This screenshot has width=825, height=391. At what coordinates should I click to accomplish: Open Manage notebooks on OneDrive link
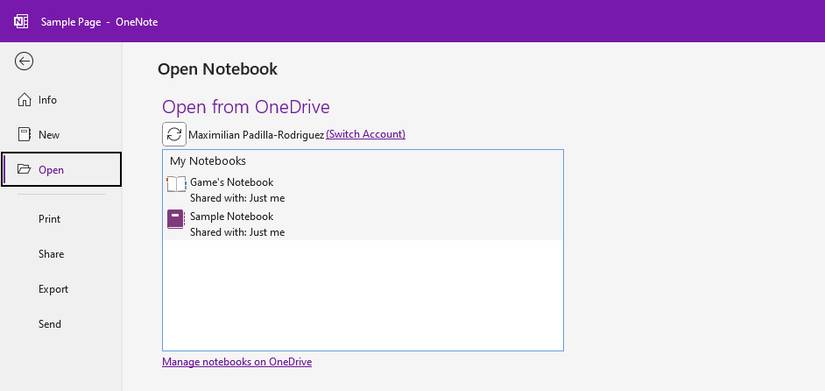coord(237,362)
